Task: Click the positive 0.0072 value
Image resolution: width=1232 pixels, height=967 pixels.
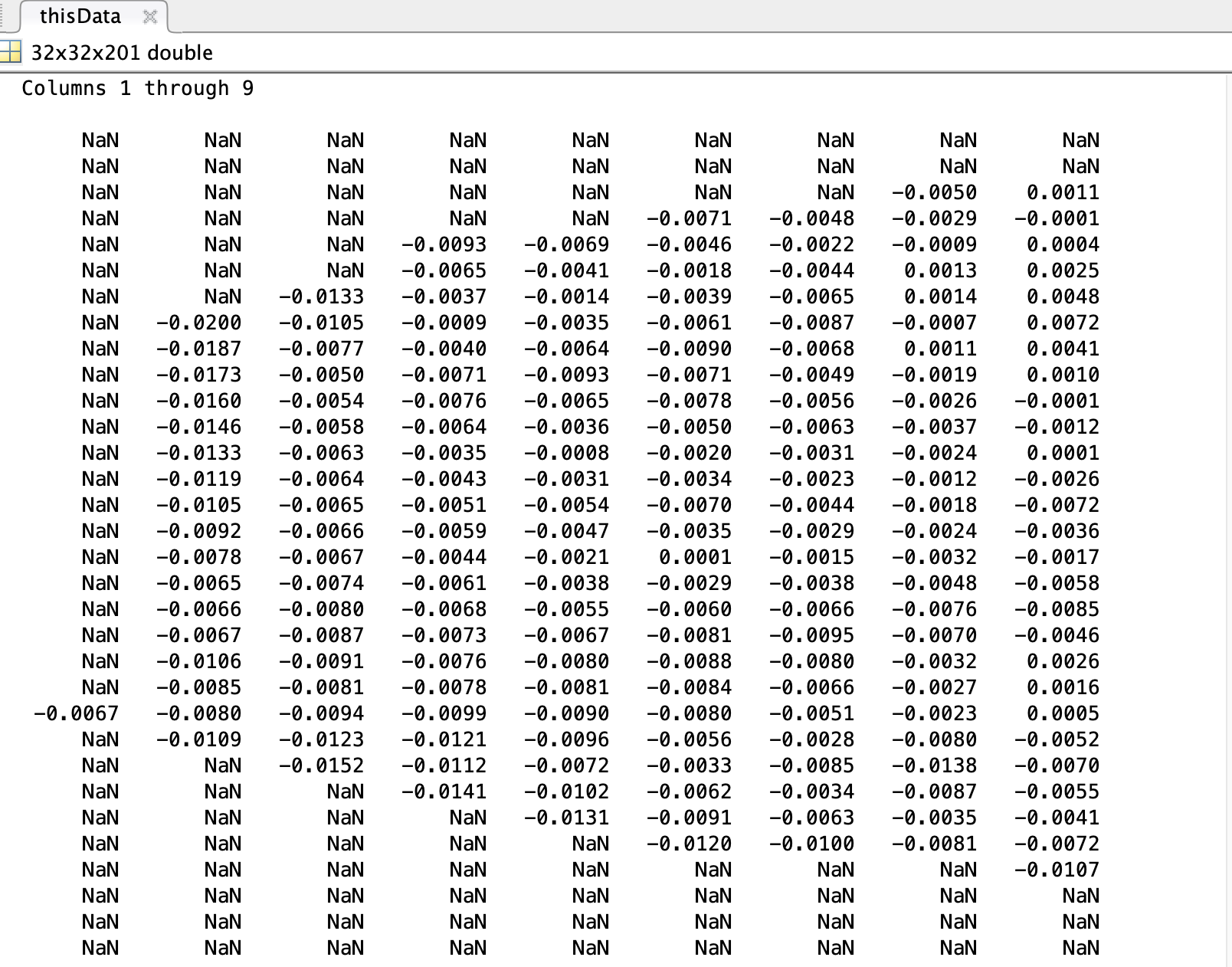Action: click(x=1063, y=323)
